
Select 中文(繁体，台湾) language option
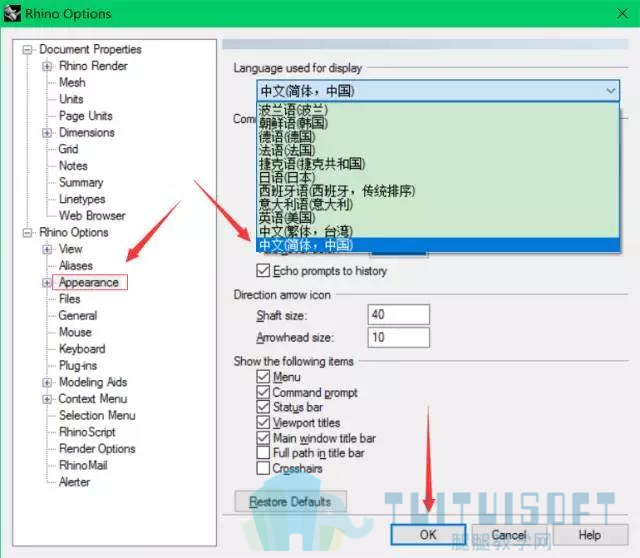coord(438,231)
